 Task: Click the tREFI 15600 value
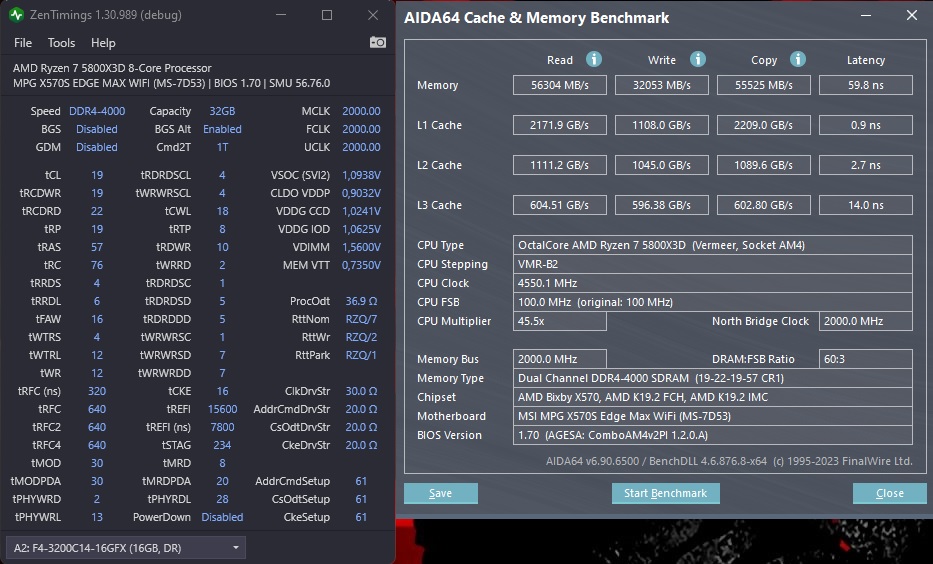pos(222,409)
